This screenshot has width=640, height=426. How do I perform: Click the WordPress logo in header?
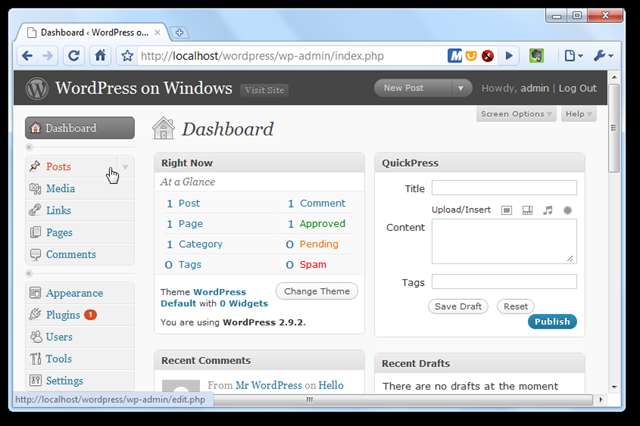pos(37,88)
